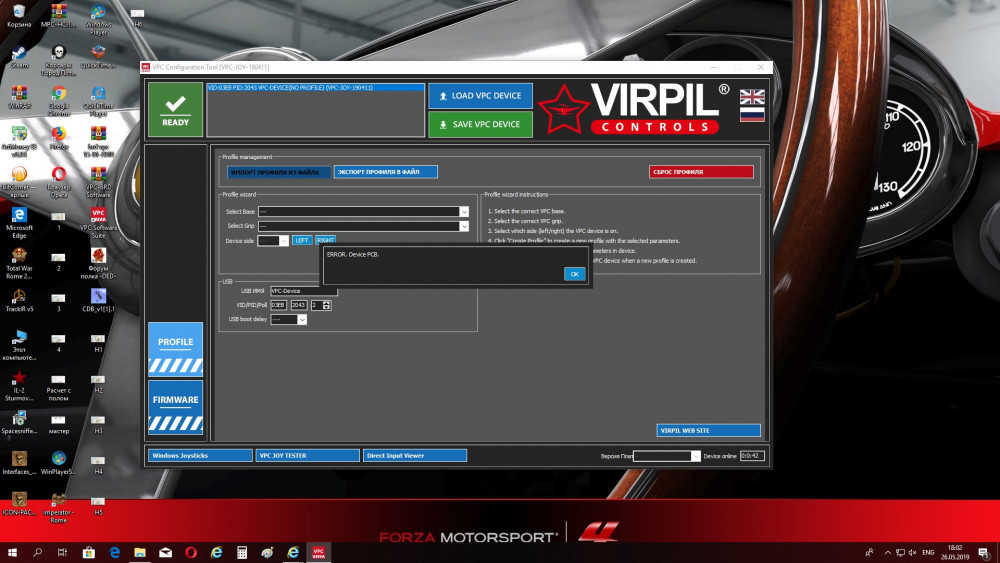
Task: Switch interface language via the Russian flag
Action: 751,114
